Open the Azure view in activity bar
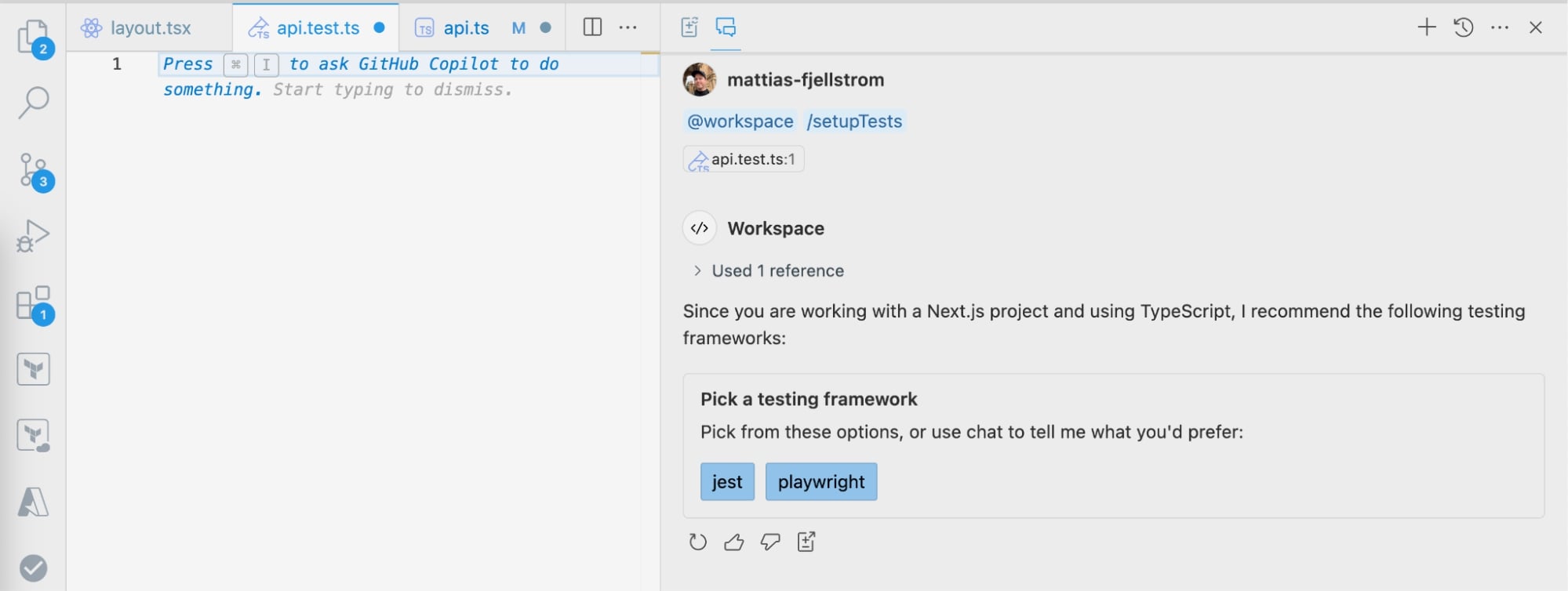This screenshot has width=1568, height=591. (34, 502)
